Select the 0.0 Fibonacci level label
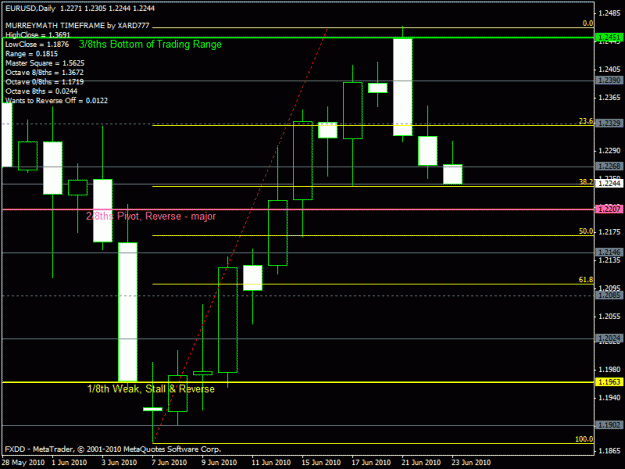625x469 pixels. click(x=588, y=23)
